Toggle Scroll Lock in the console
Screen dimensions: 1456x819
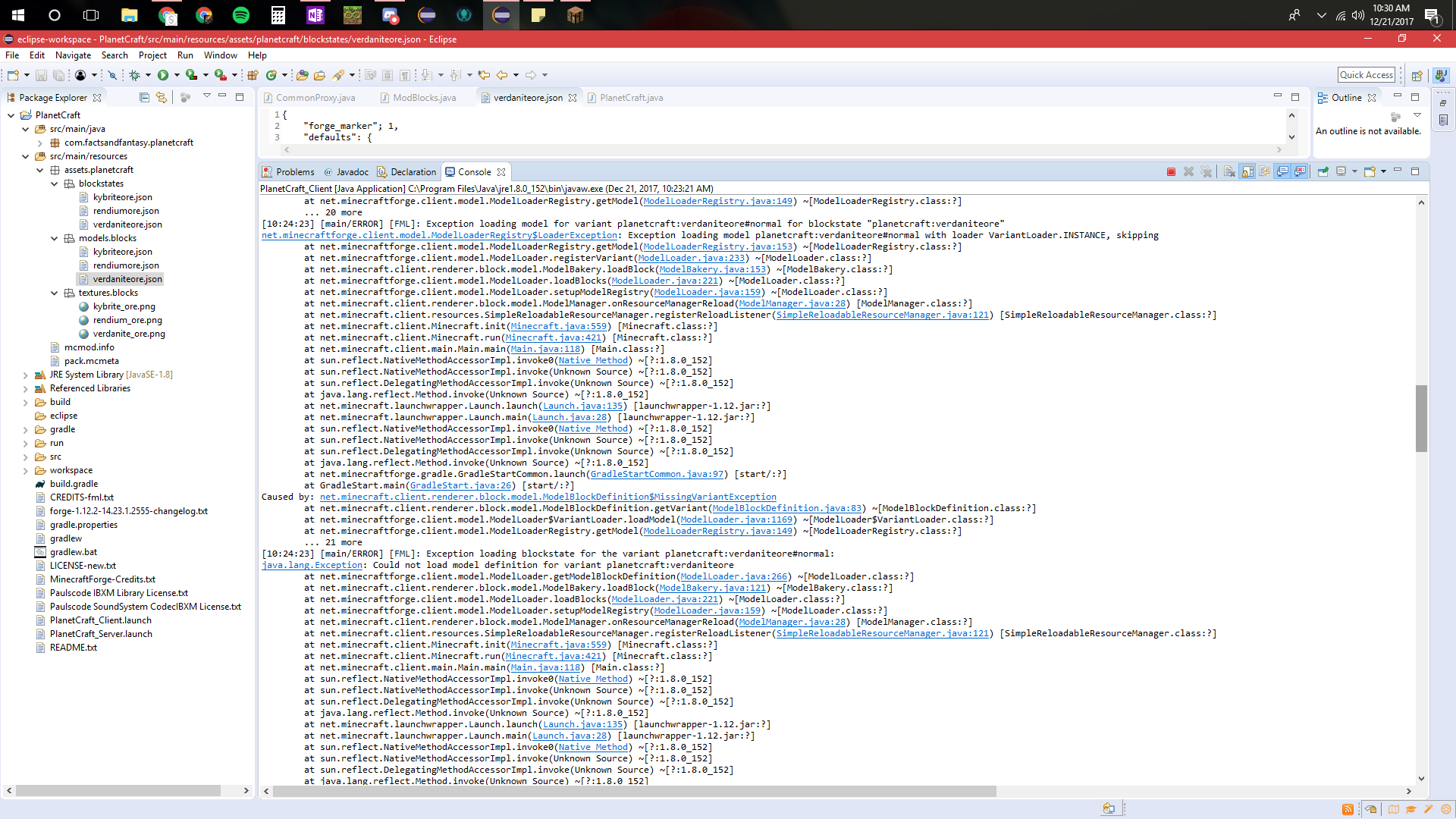(x=1247, y=172)
